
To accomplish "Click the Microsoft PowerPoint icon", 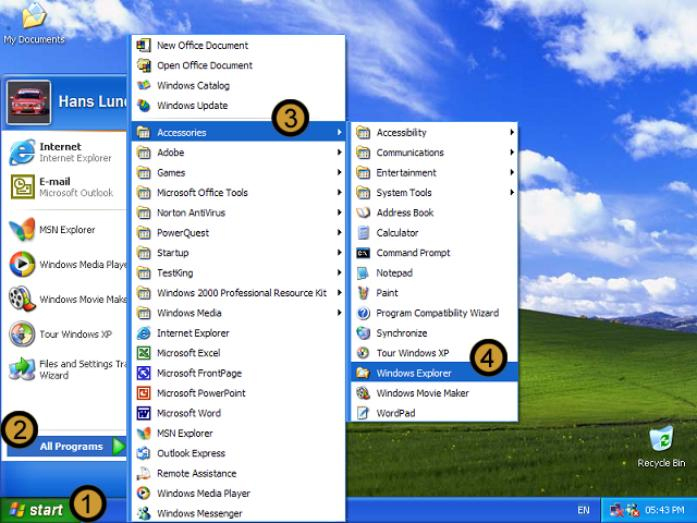I will point(144,393).
